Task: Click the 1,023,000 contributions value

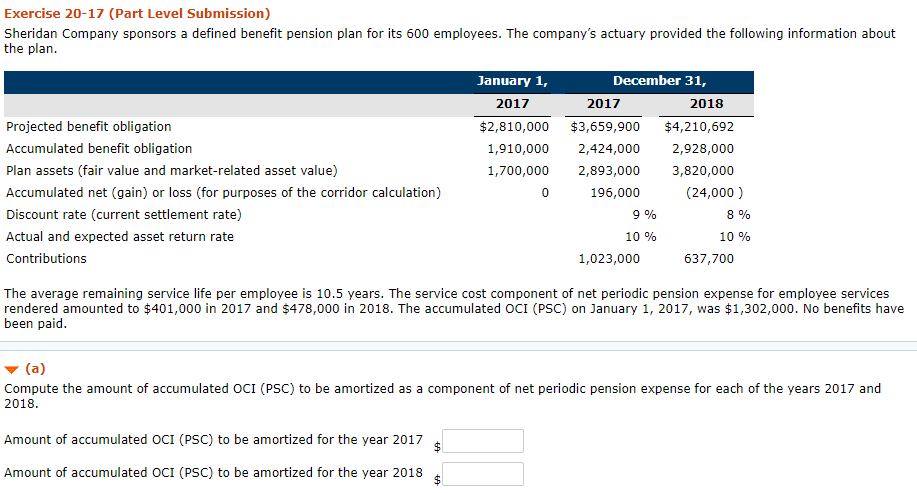Action: pyautogui.click(x=609, y=259)
